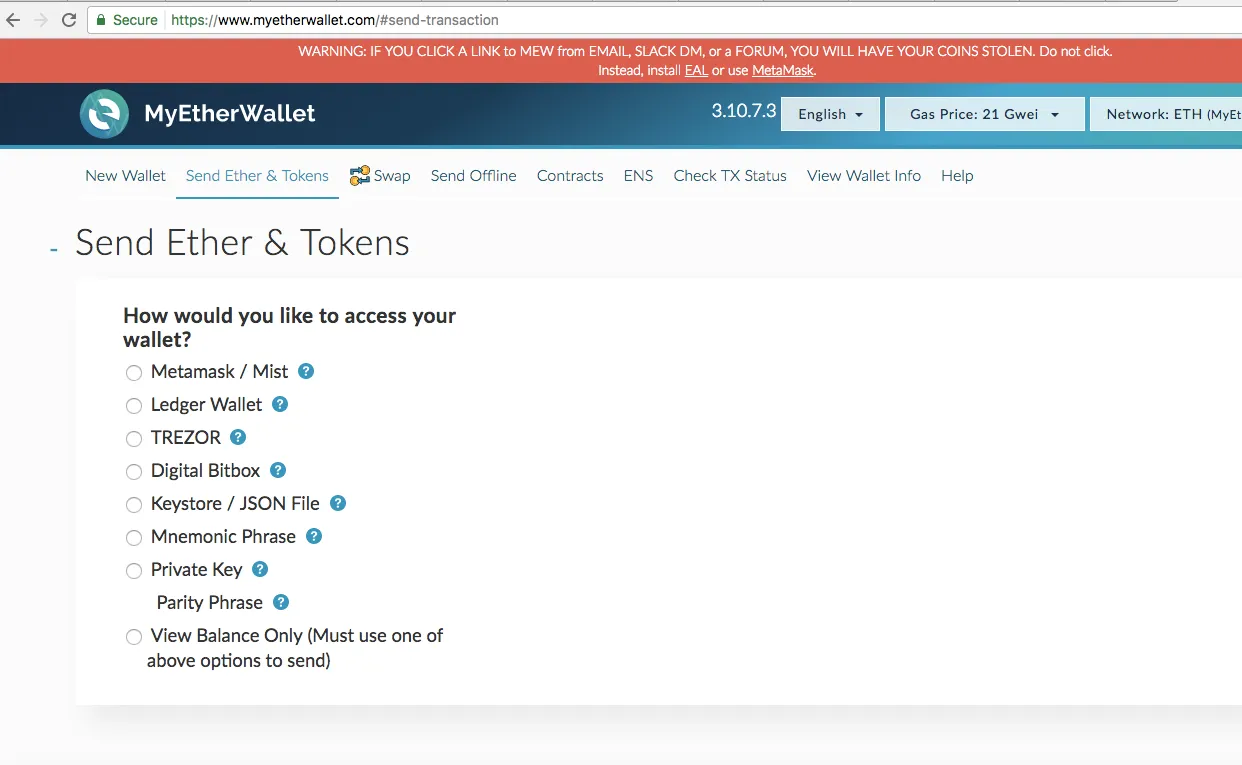The height and width of the screenshot is (765, 1242).
Task: Open Send Ether & Tokens tab
Action: (x=257, y=176)
